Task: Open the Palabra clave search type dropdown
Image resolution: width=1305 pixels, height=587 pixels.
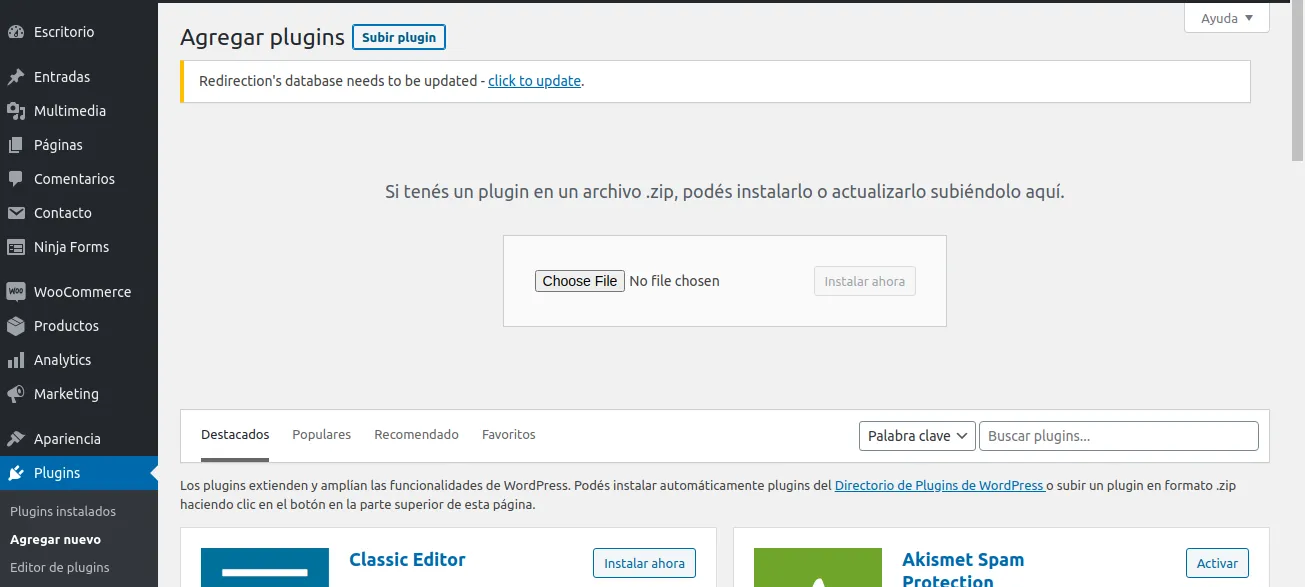Action: (x=917, y=436)
